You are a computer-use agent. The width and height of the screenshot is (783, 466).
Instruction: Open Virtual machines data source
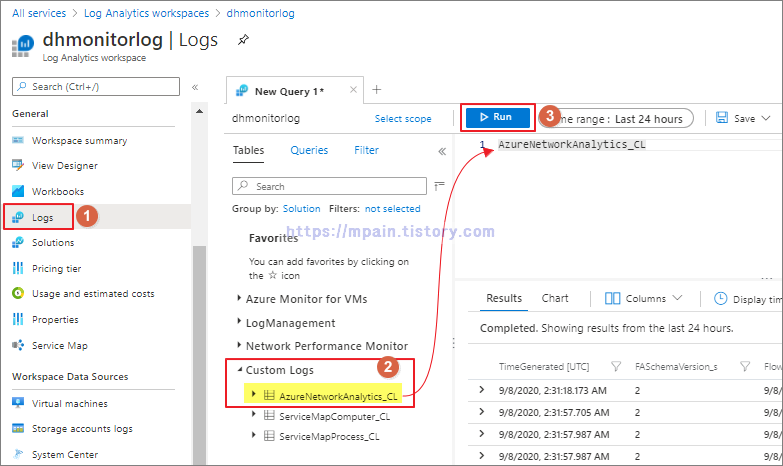[69, 404]
